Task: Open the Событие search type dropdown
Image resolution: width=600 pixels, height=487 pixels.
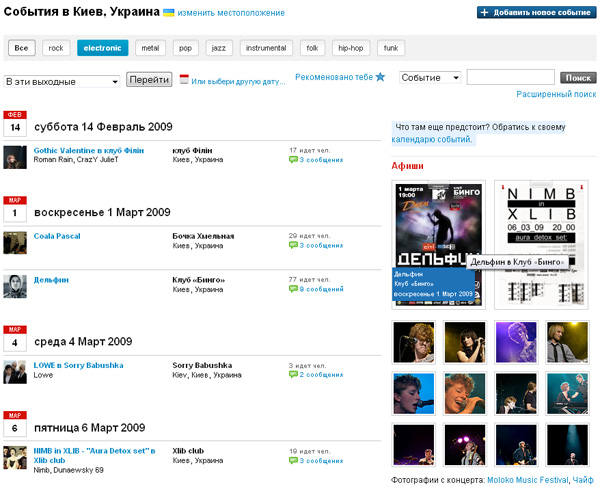Action: click(x=430, y=78)
